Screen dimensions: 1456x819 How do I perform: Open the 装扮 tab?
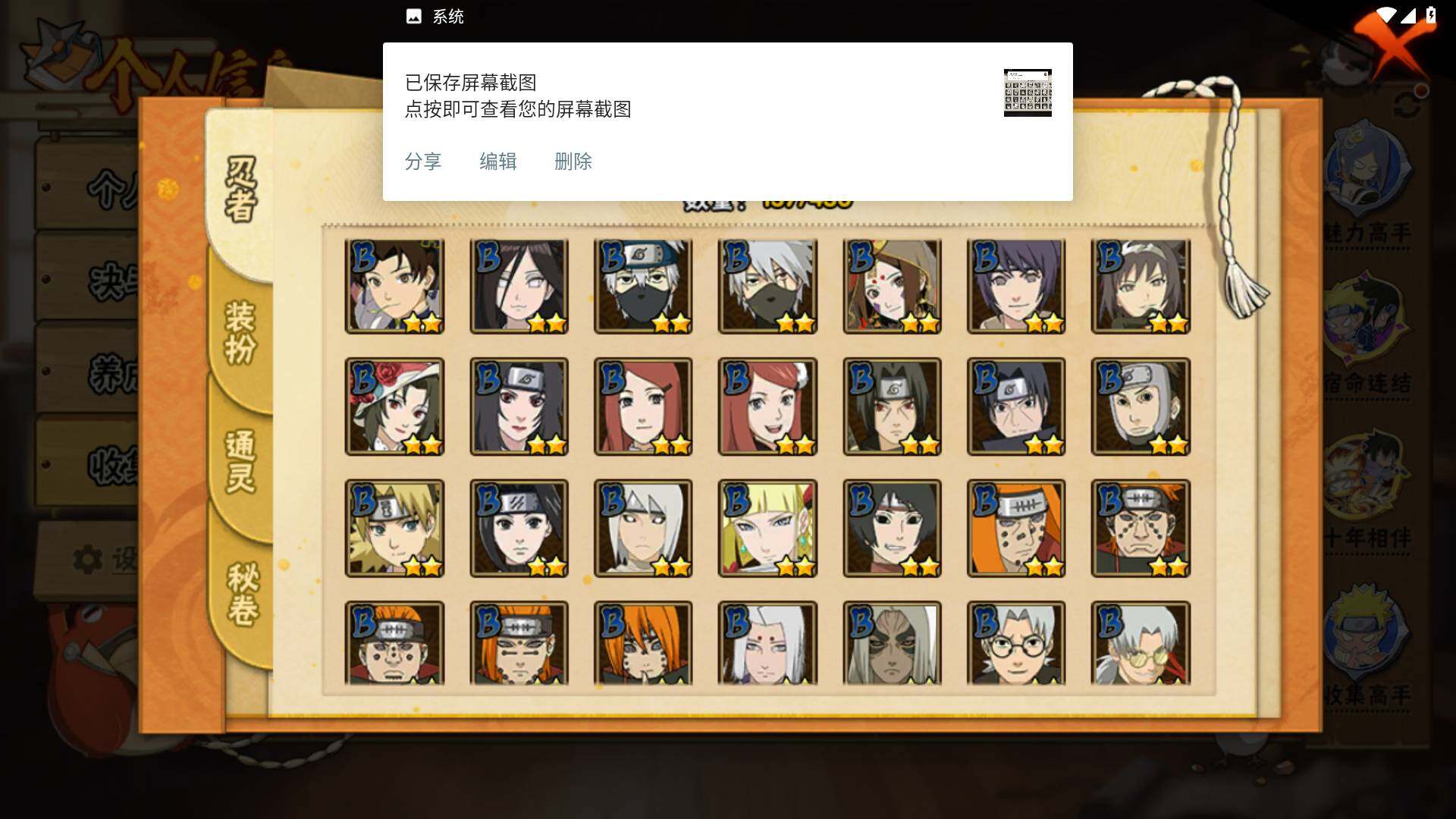(241, 332)
